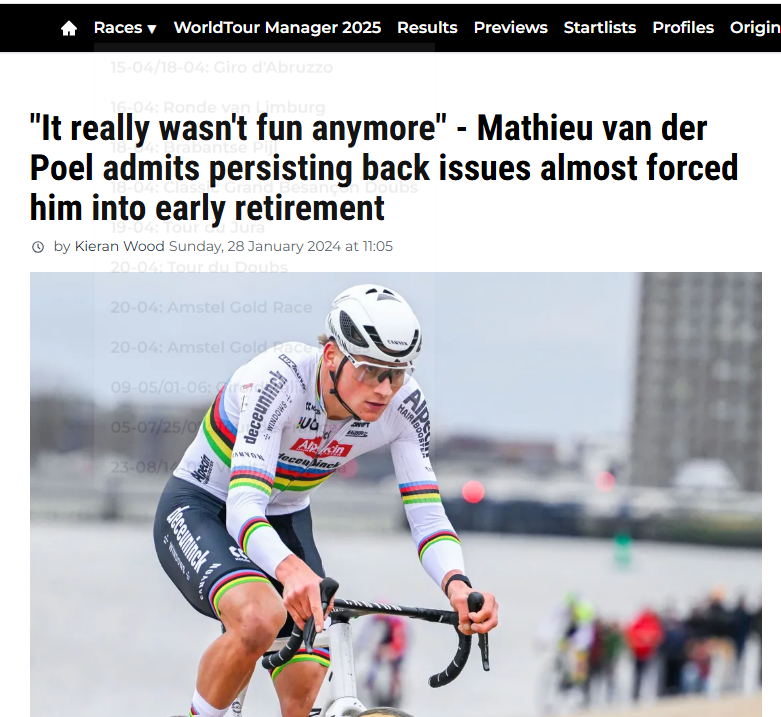This screenshot has height=717, width=781.
Task: Open the Startlists page
Action: pos(600,28)
